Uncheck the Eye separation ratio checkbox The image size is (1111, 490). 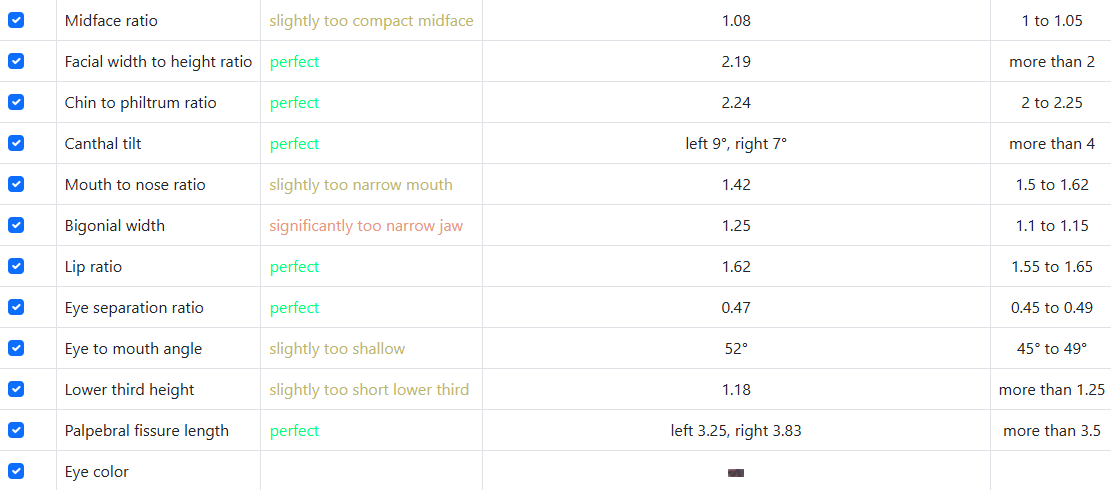pos(16,307)
